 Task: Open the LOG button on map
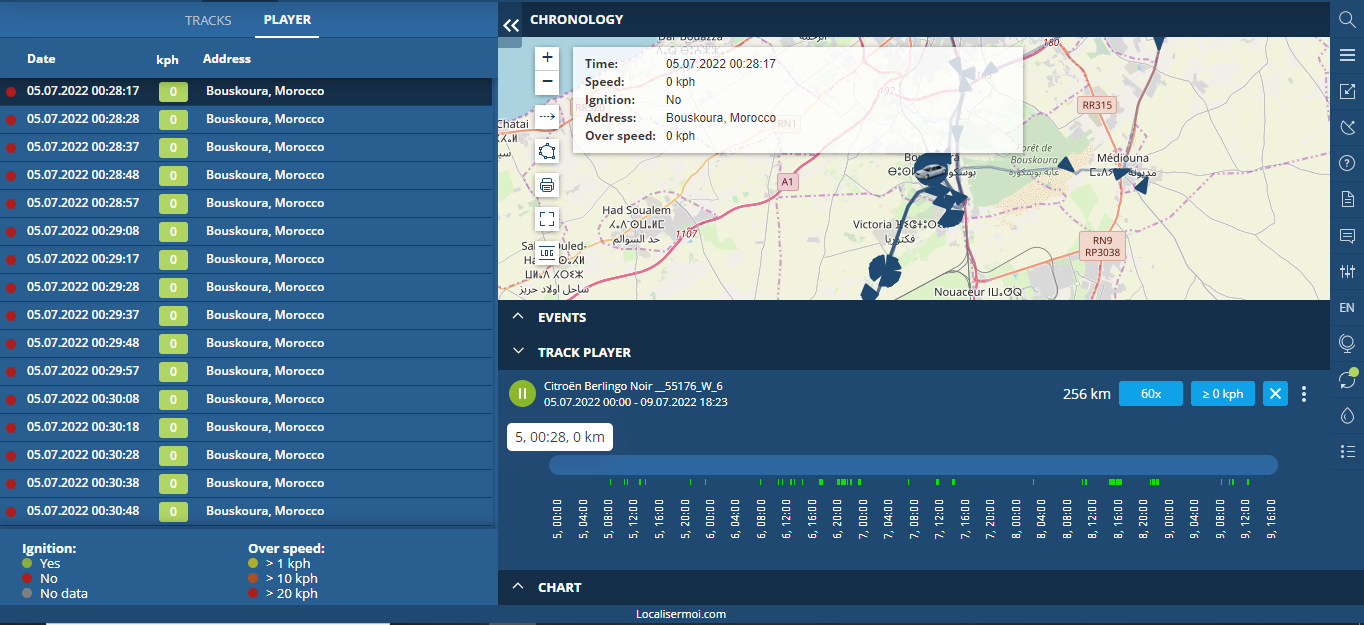pos(547,252)
